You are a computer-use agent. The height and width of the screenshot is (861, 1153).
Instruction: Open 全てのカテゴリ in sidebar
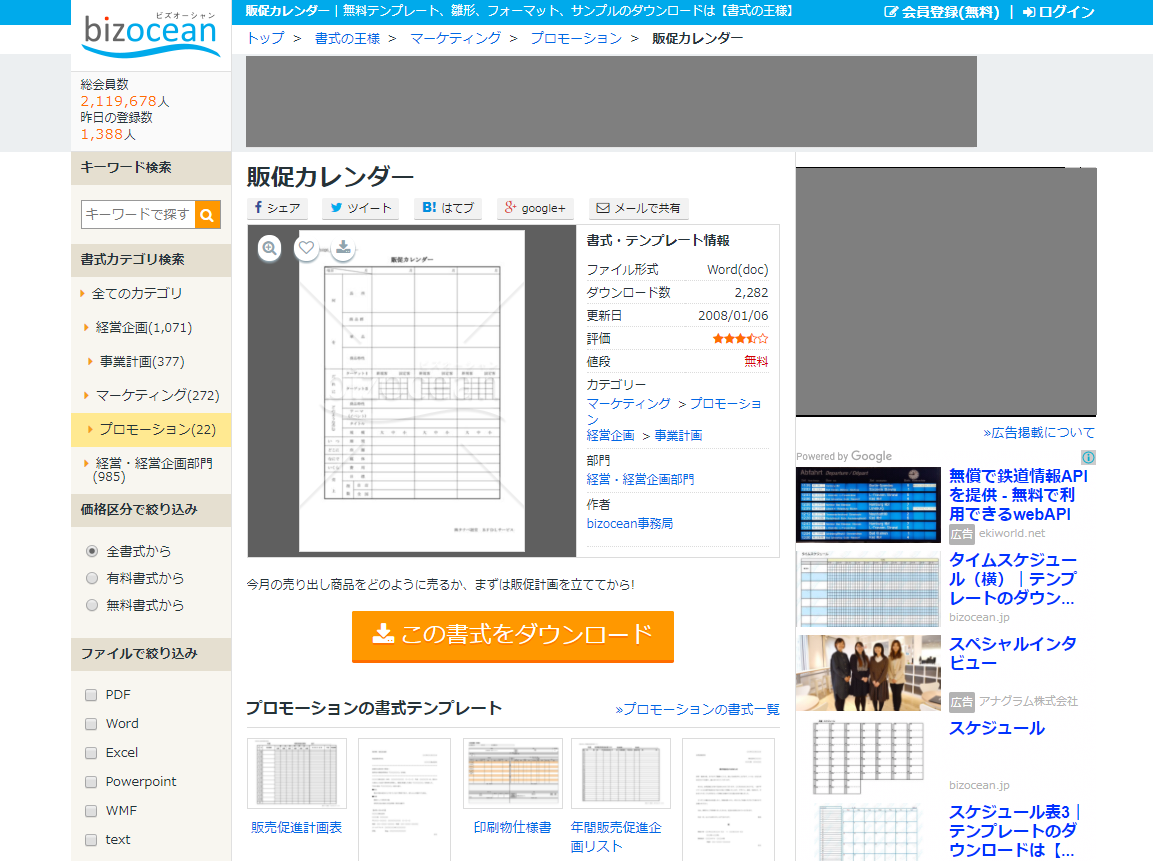pos(137,293)
